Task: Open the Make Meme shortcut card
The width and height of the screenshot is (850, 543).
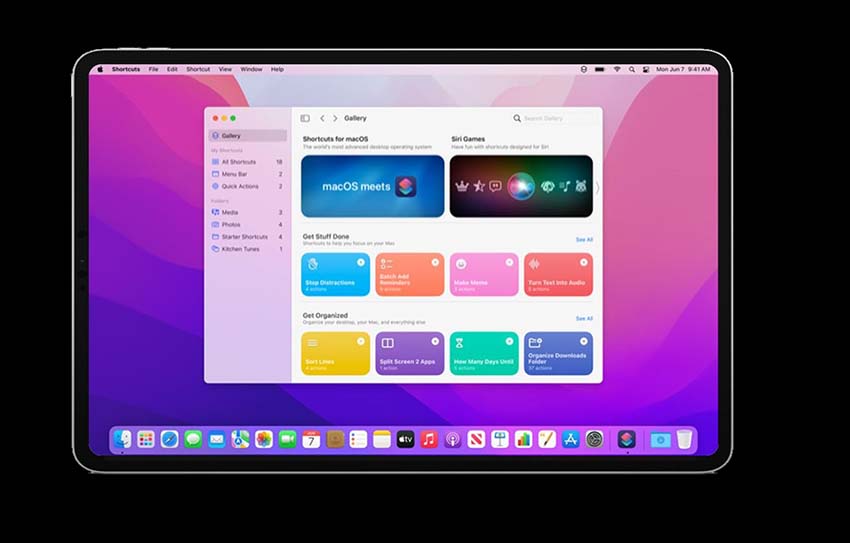Action: click(x=484, y=275)
